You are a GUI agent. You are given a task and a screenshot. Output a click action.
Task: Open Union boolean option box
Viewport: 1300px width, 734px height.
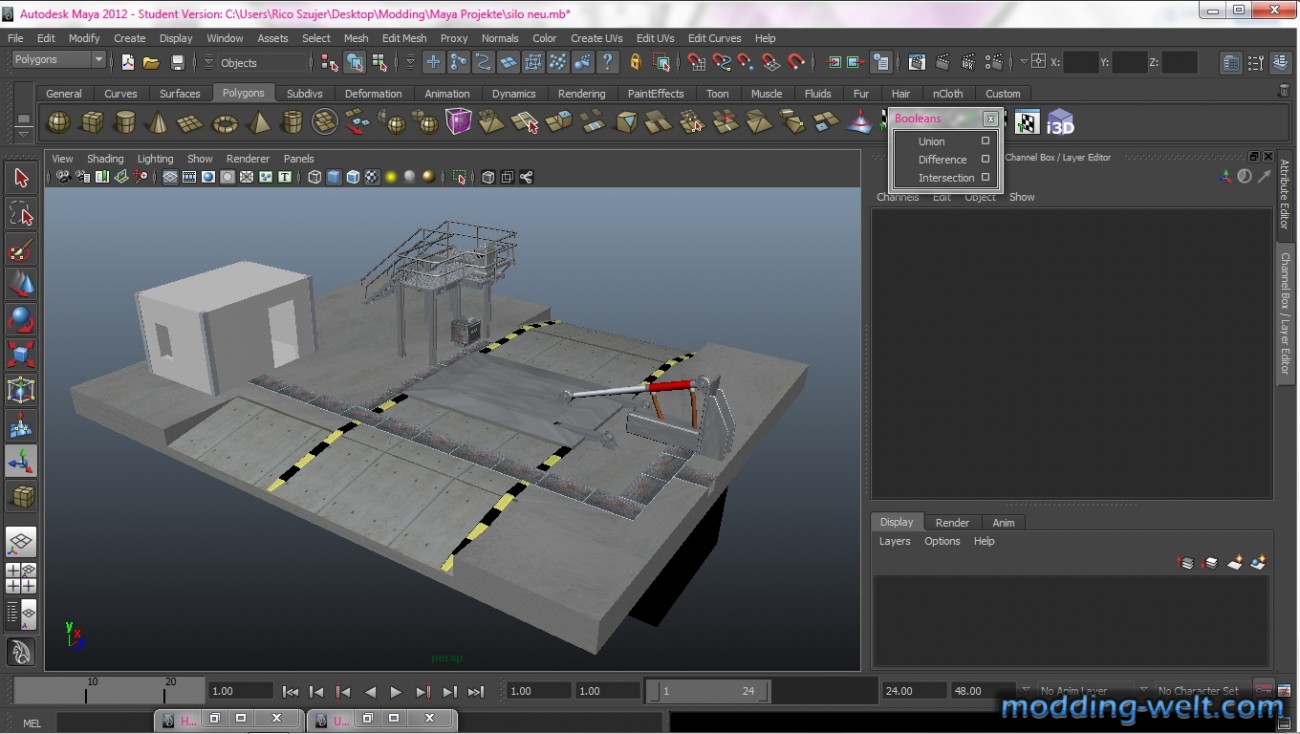click(985, 141)
